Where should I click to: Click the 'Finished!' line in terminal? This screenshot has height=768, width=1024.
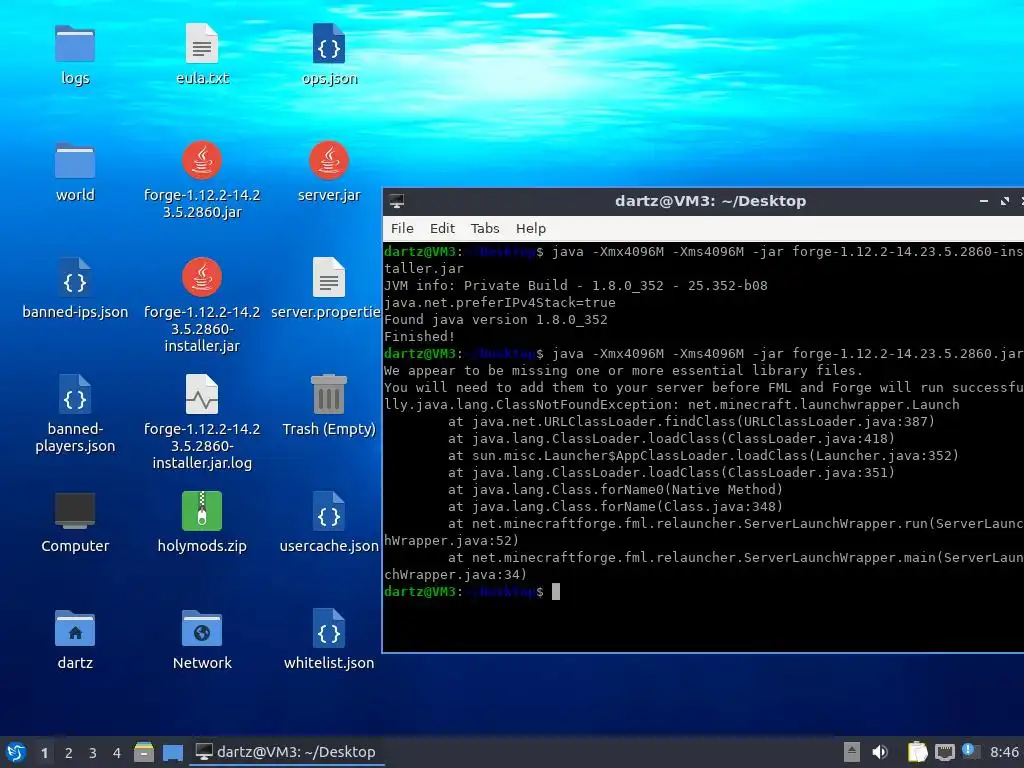click(419, 337)
